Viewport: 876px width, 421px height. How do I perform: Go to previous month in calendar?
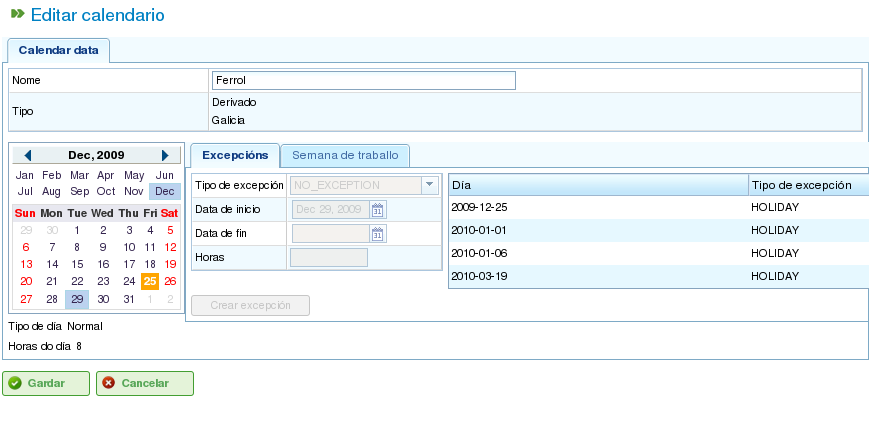tap(28, 155)
